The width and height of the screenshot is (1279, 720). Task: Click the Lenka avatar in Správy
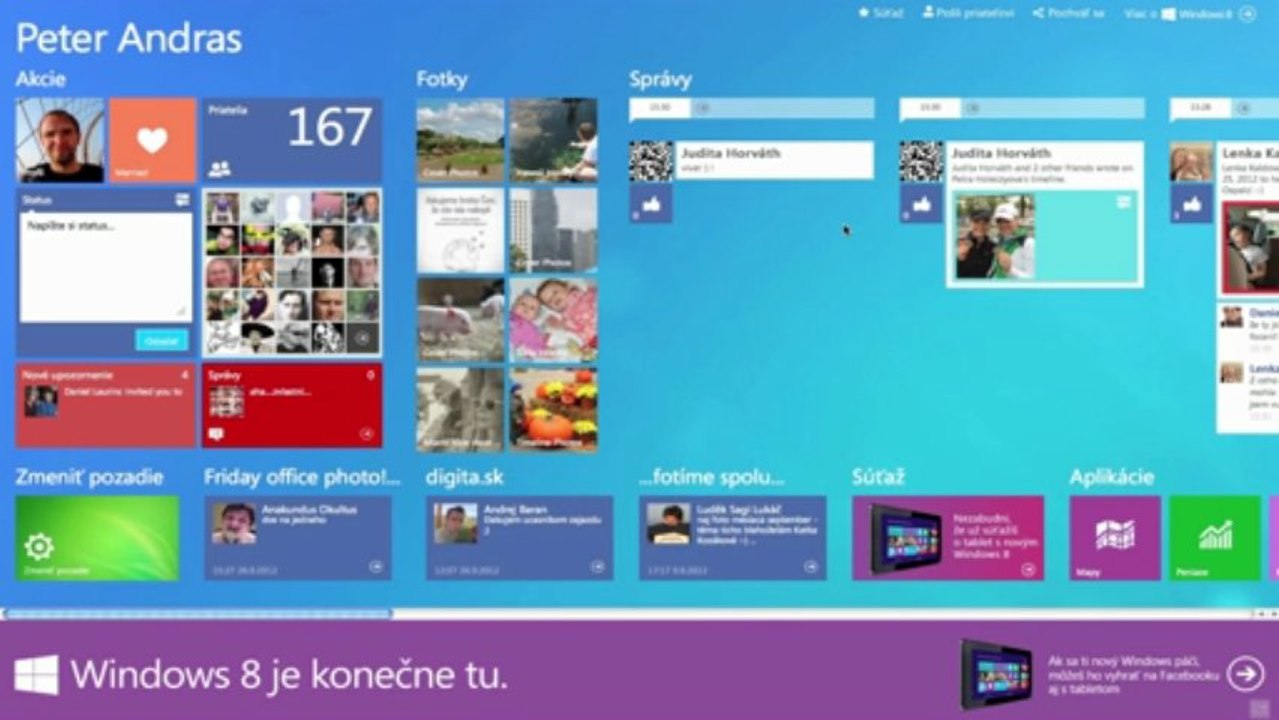[1191, 161]
